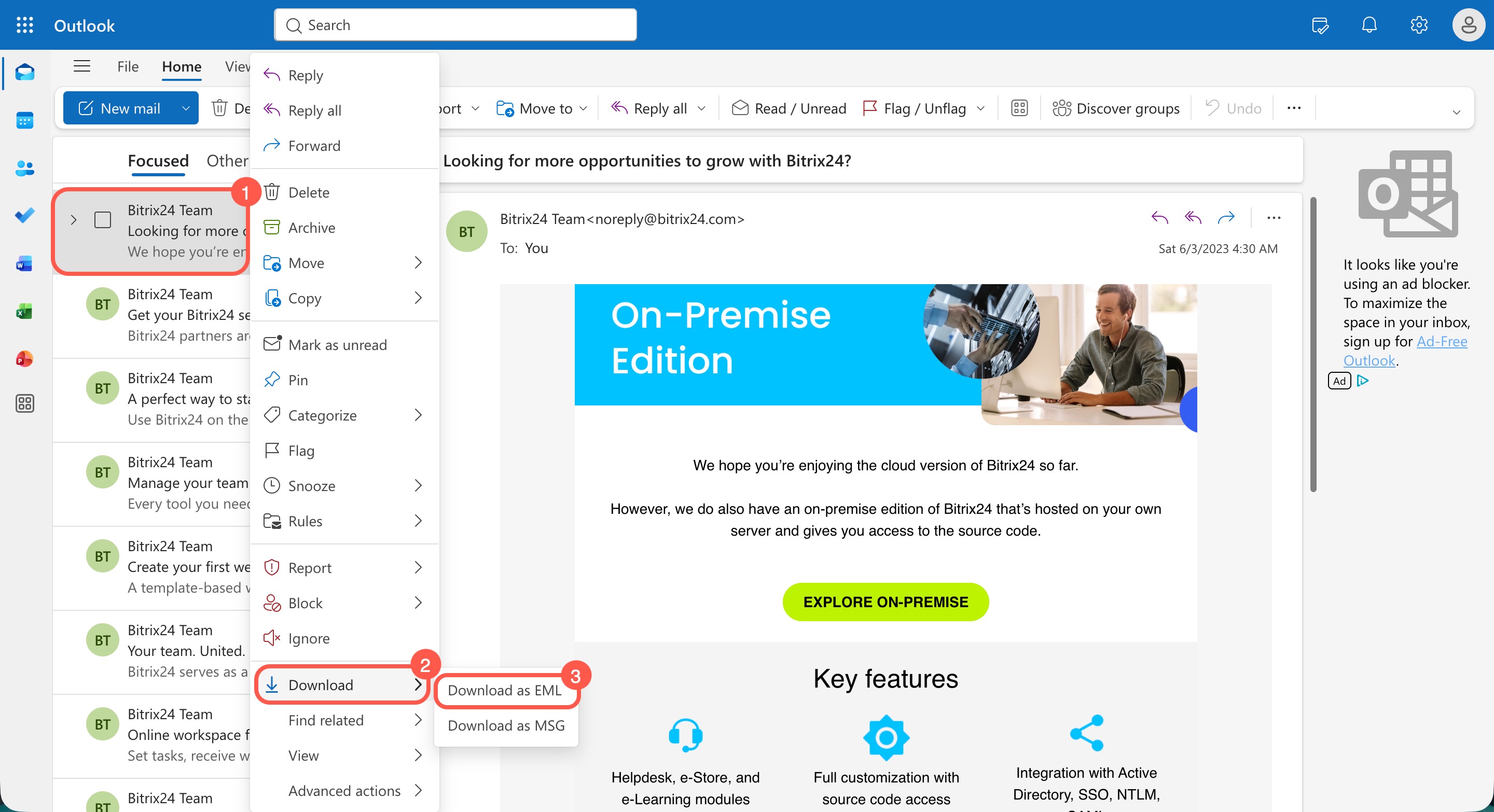Click the EXPLORE ON-PREMISE button
Viewport: 1494px width, 812px height.
click(x=885, y=601)
